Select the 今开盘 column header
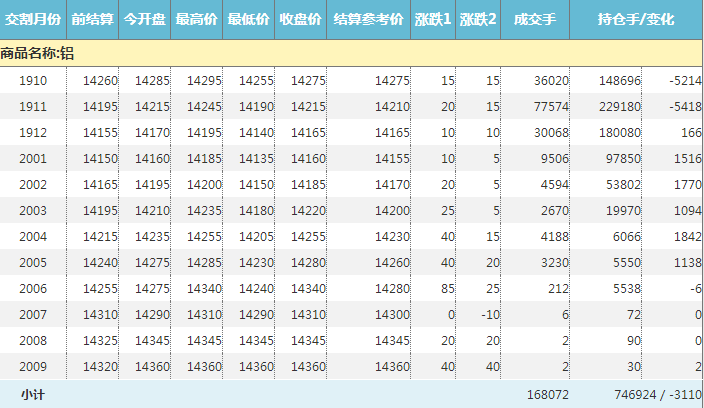The image size is (704, 408). (145, 20)
